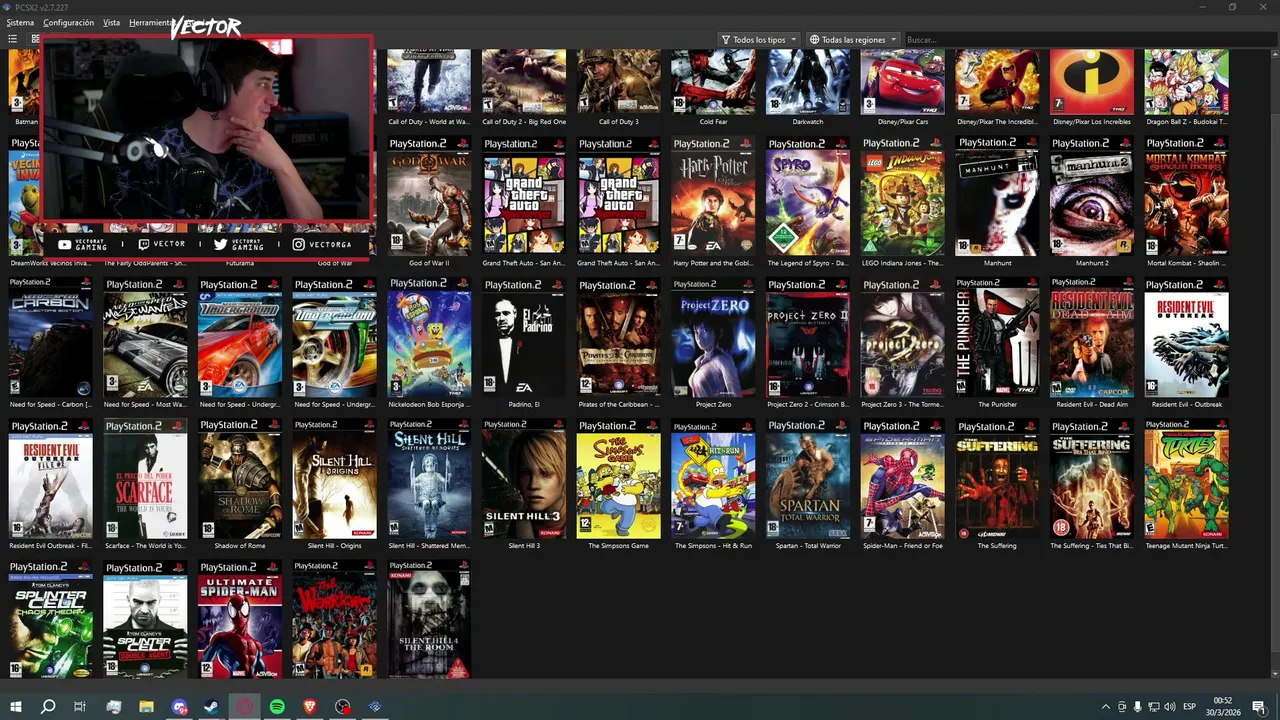Select the Scarface cover
Screen dimensions: 1280x720
click(145, 479)
